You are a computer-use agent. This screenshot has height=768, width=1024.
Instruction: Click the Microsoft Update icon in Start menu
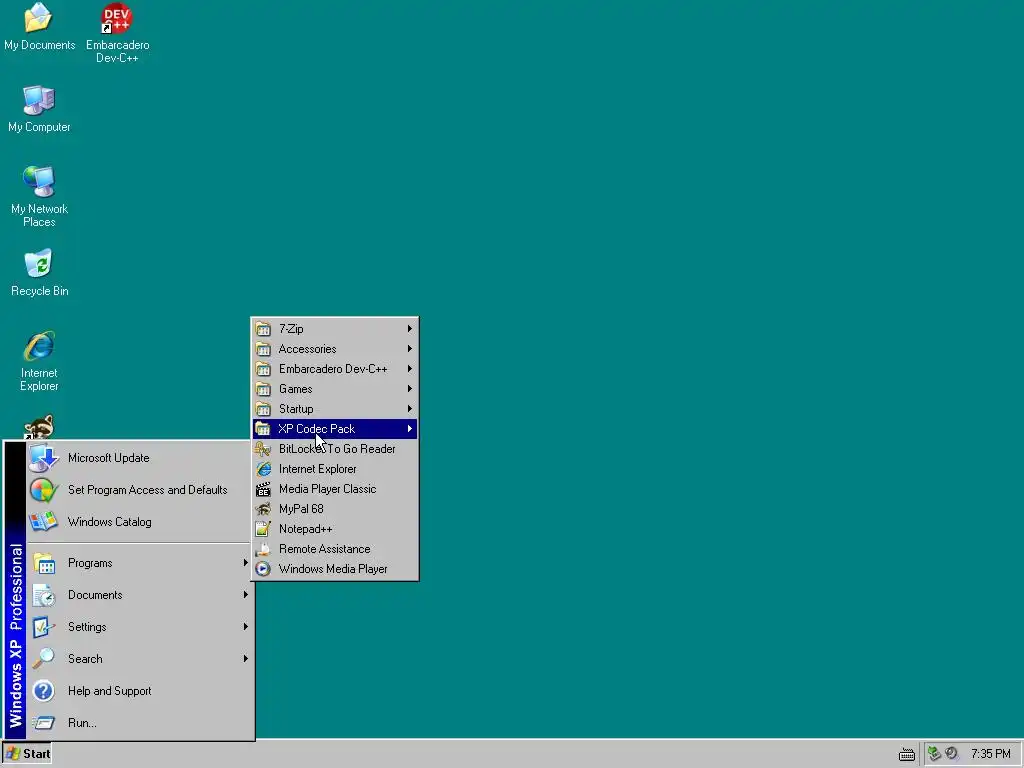44,458
